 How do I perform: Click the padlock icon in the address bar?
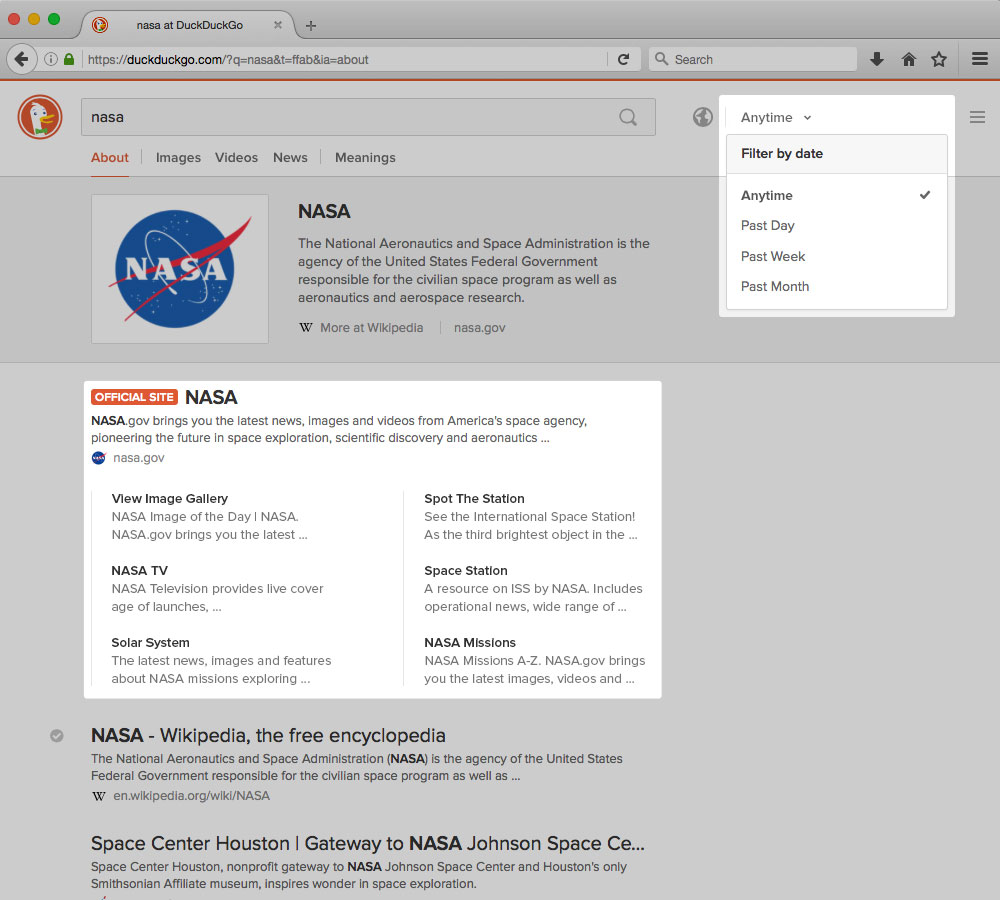coord(67,59)
